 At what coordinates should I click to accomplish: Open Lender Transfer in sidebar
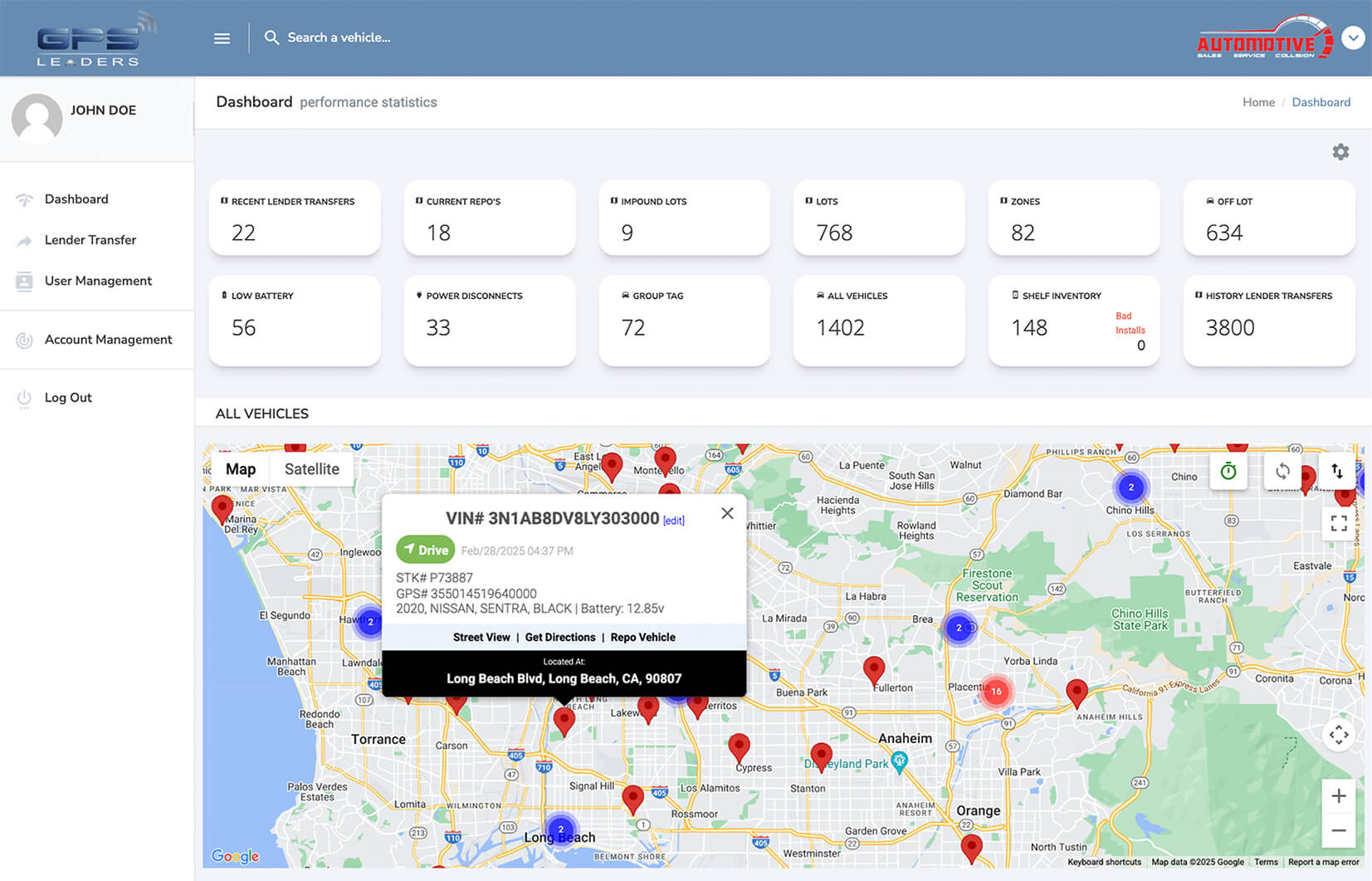pos(90,240)
